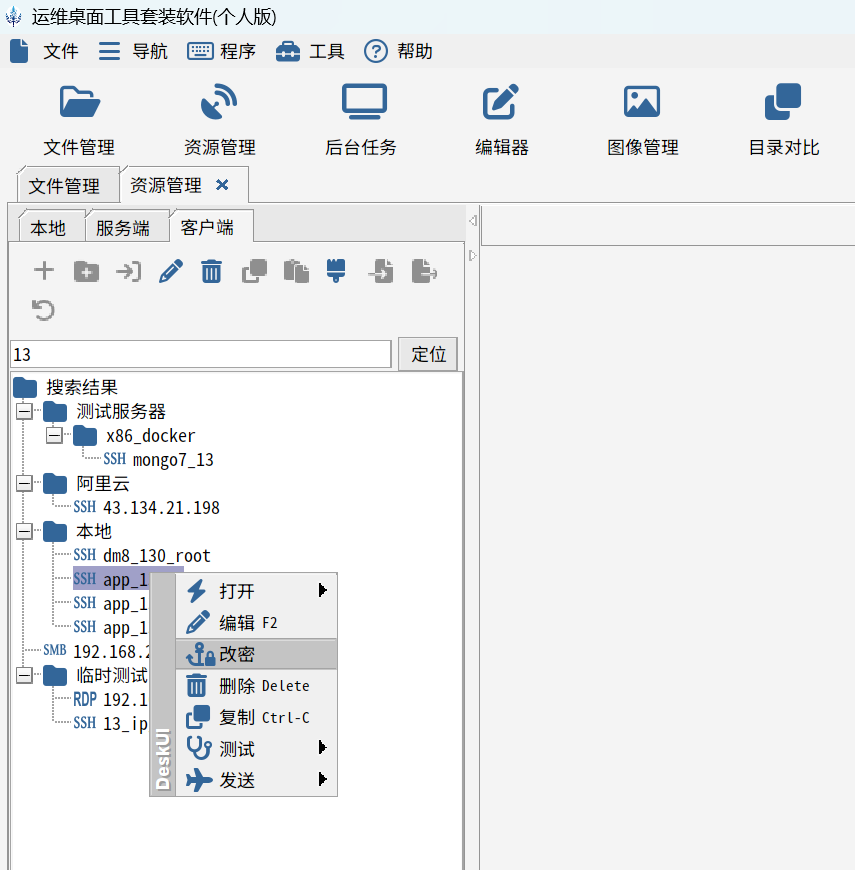Viewport: 855px width, 870px height.
Task: Open the 工具 menu
Action: pos(310,51)
